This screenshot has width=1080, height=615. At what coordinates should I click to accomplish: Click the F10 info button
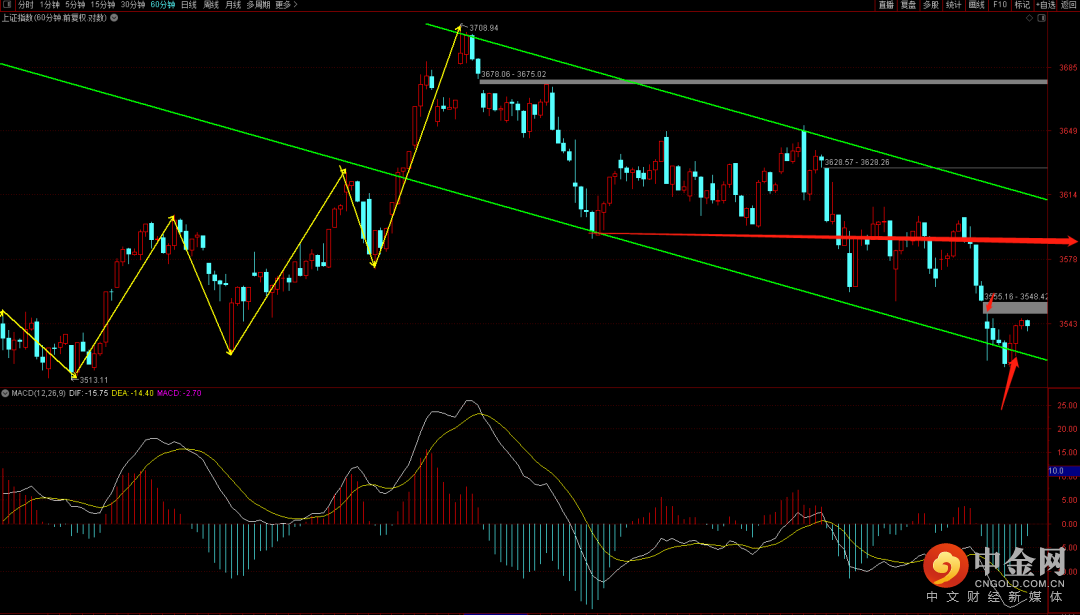click(999, 5)
